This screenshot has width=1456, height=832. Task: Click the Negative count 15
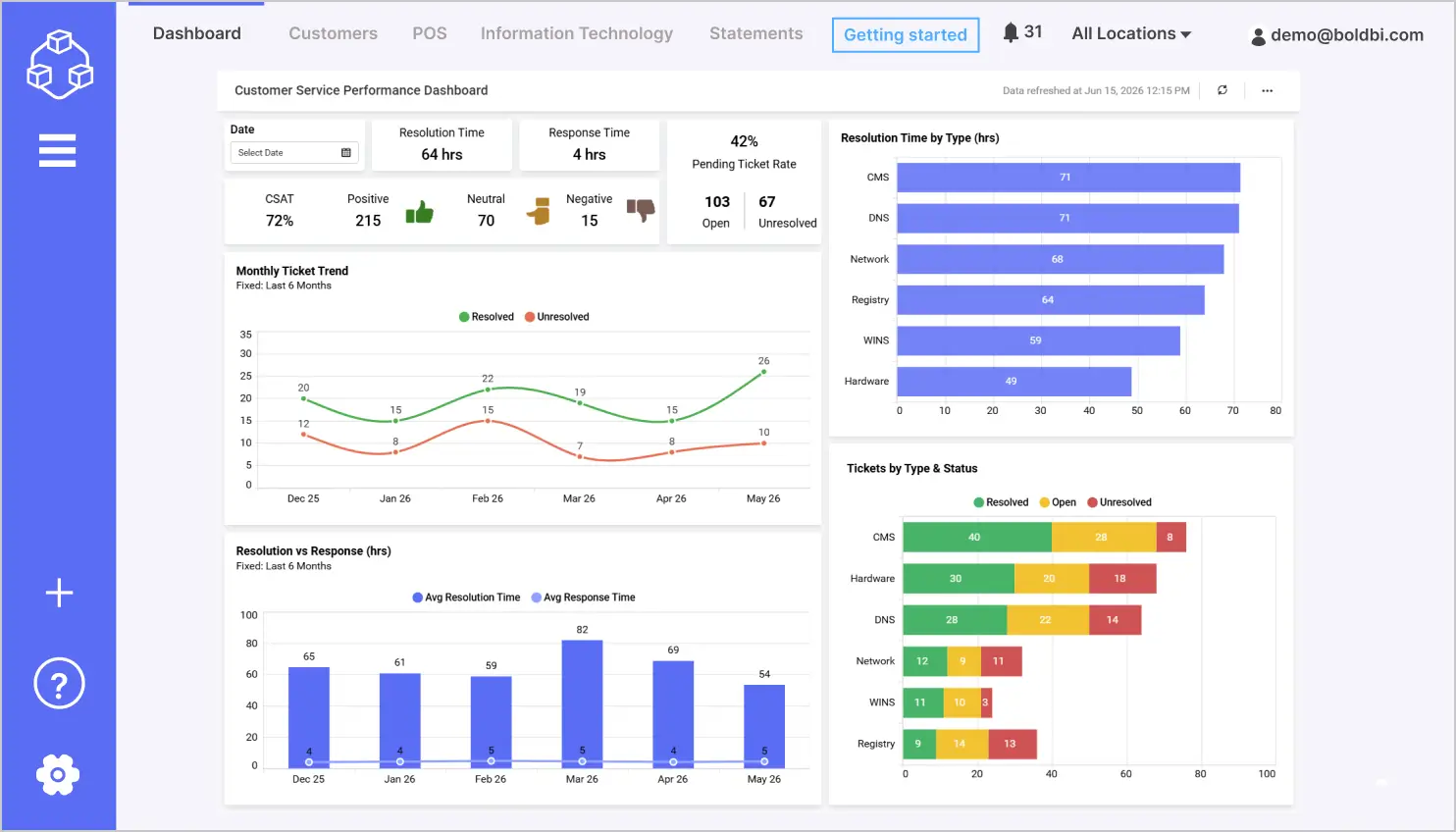click(589, 221)
